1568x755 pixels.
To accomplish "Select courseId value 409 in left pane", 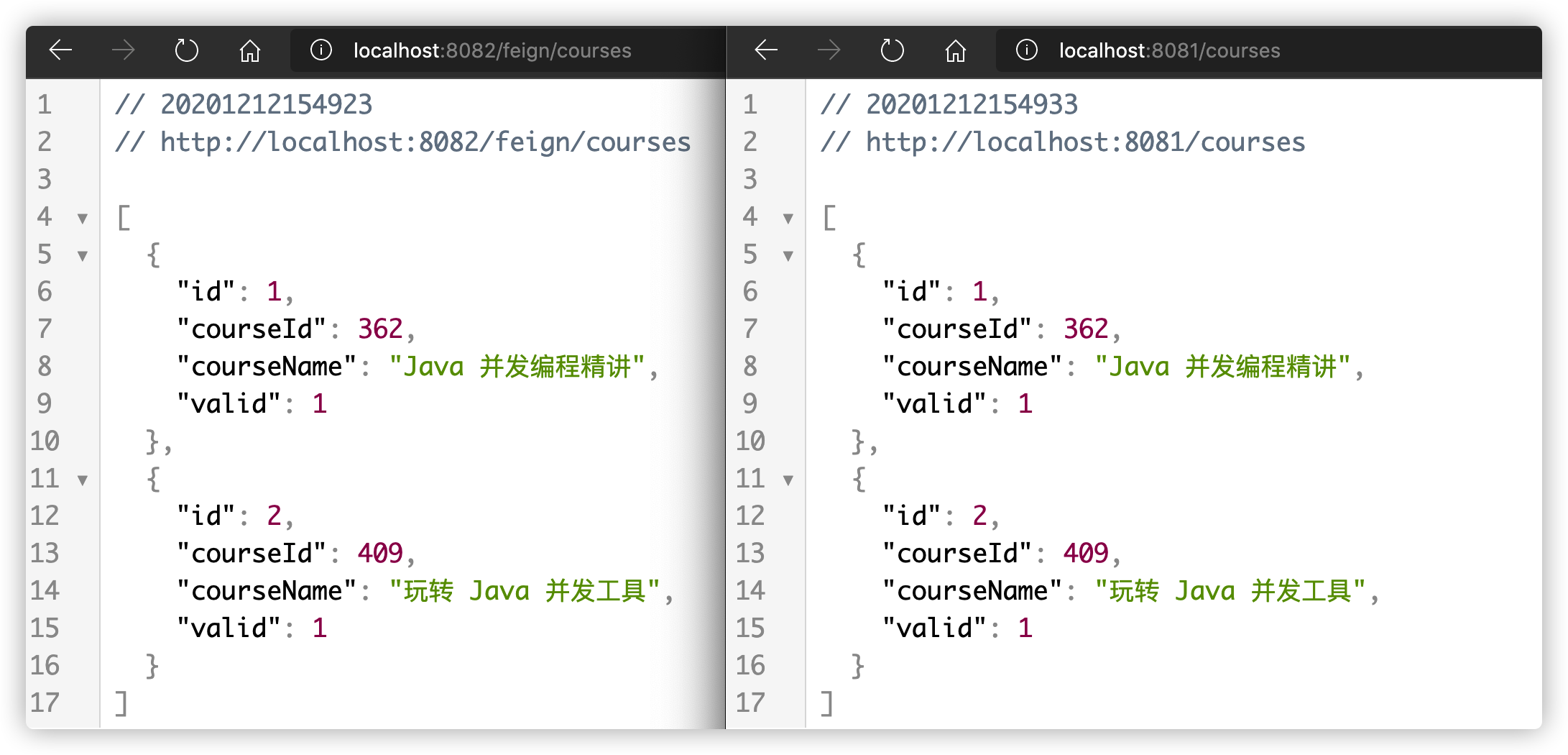I will [380, 554].
